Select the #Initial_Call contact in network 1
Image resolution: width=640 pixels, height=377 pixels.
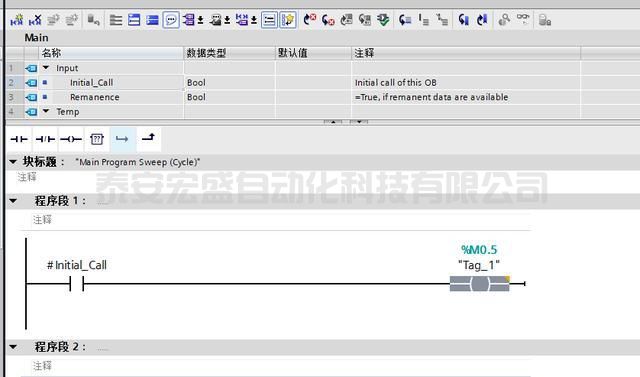pos(76,283)
